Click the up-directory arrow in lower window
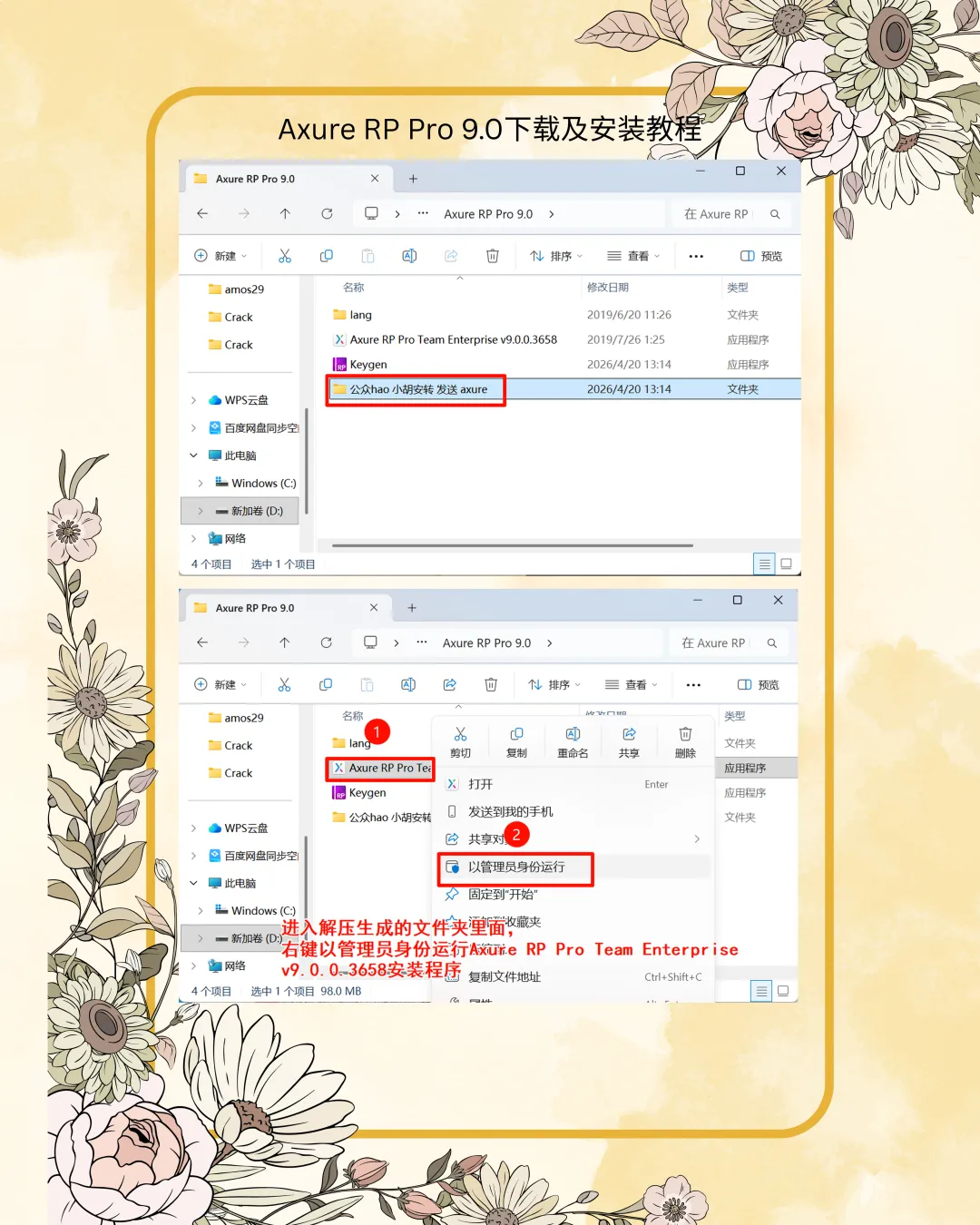 pos(284,642)
